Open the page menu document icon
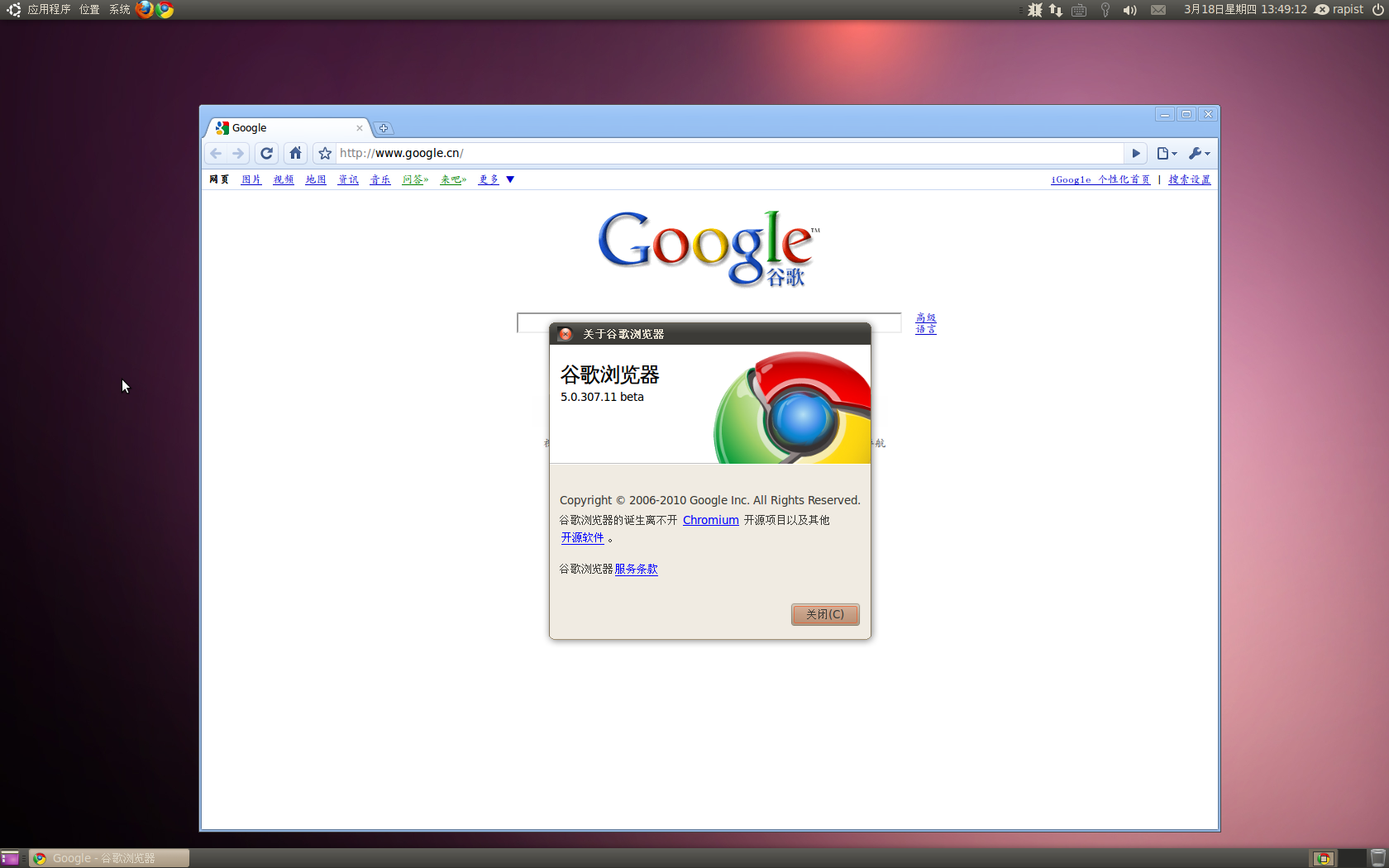The height and width of the screenshot is (868, 1389). pyautogui.click(x=1167, y=153)
